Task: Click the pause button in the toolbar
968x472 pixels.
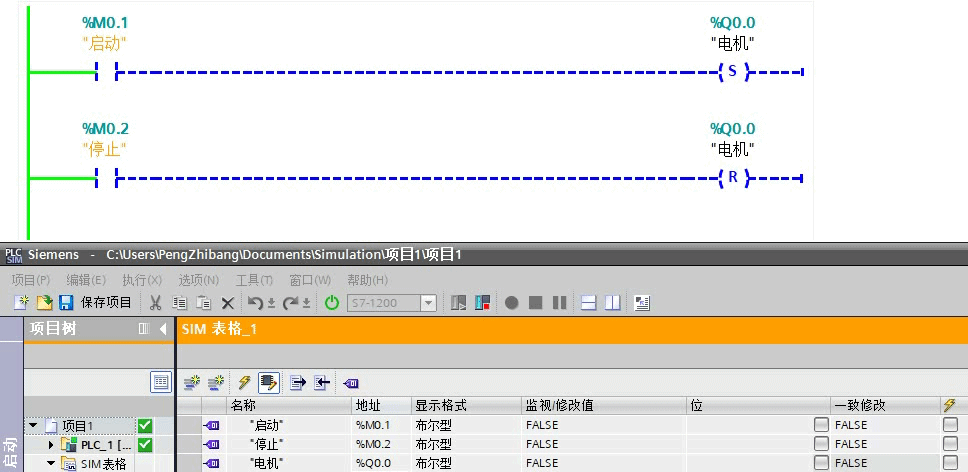Action: pyautogui.click(x=559, y=303)
